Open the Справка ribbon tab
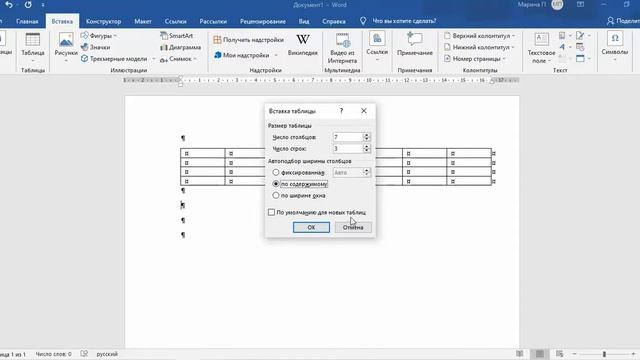 click(334, 21)
